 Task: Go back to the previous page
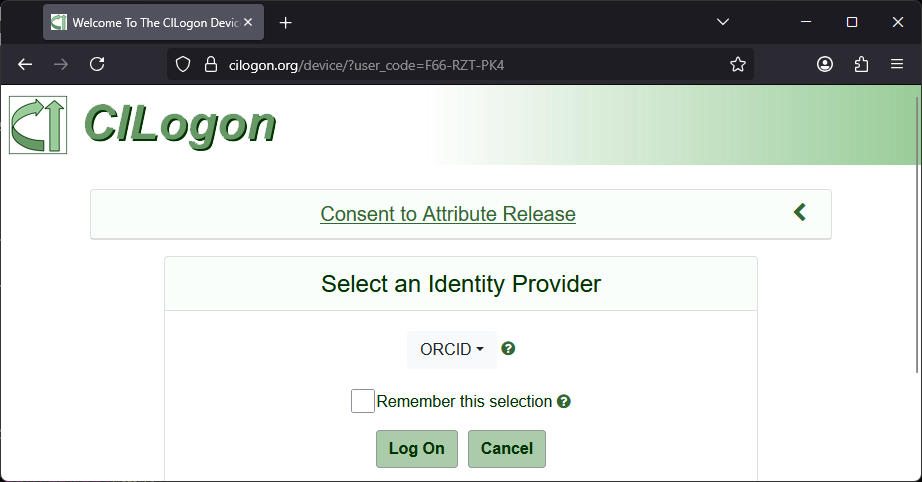coord(25,64)
